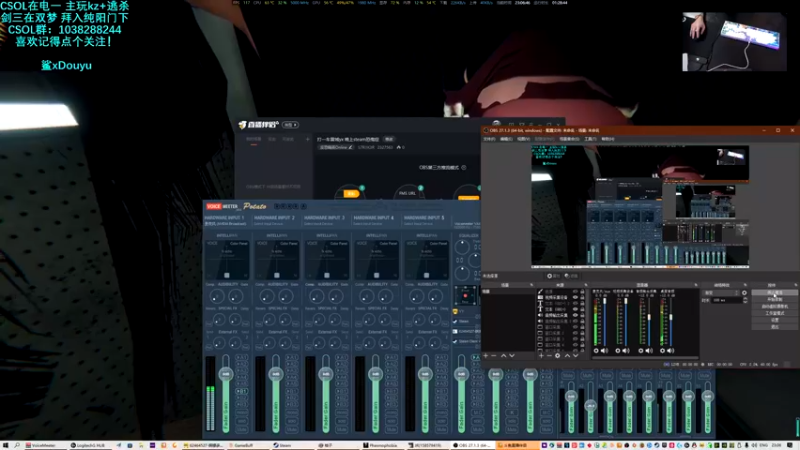Image resolution: width=800 pixels, height=450 pixels.
Task: Open gear settings of third OBS mixer channel
Action: pyautogui.click(x=641, y=351)
